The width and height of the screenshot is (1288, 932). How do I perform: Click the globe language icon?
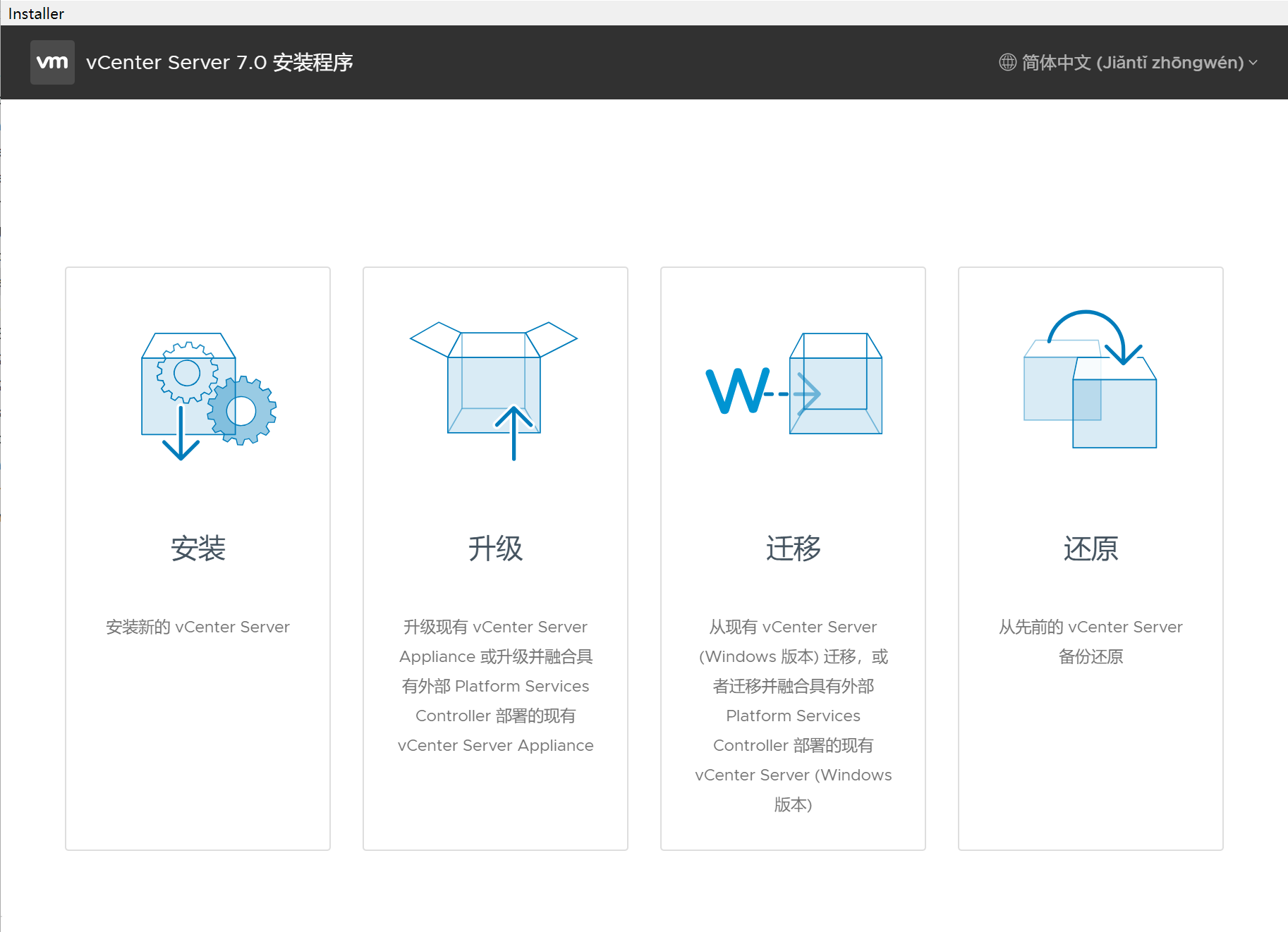[1007, 62]
